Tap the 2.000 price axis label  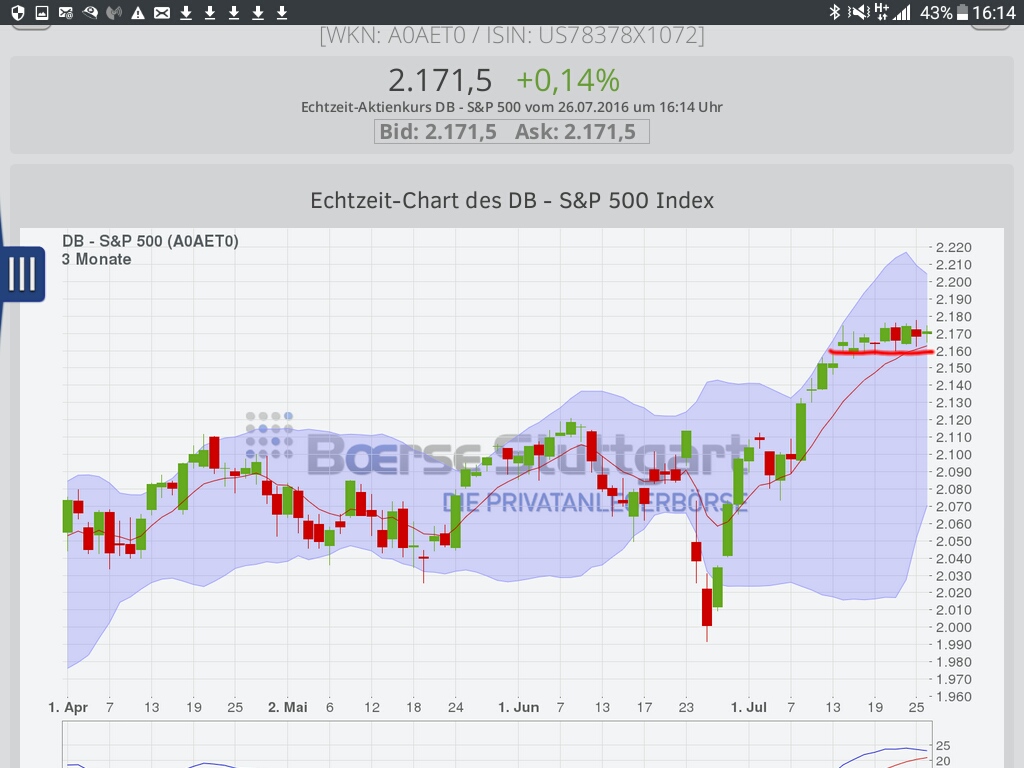(x=953, y=628)
